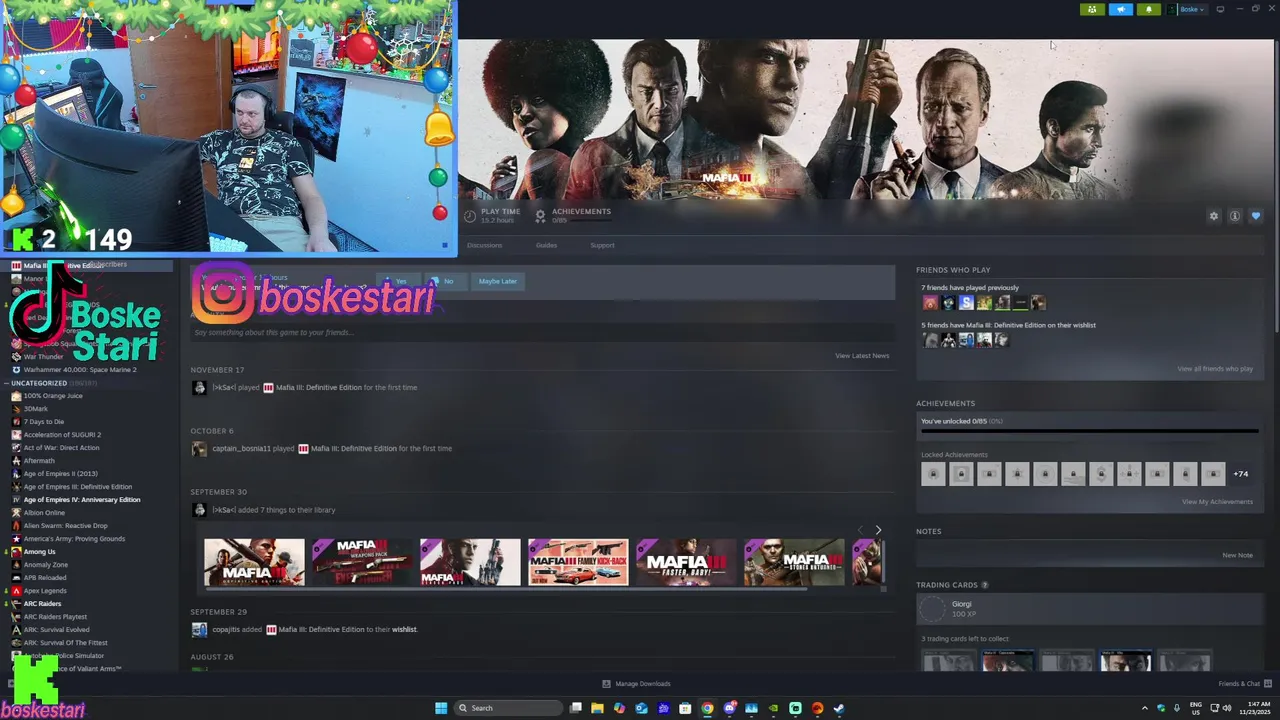
Task: Click the blue megaphone announcements button
Action: click(x=1121, y=9)
